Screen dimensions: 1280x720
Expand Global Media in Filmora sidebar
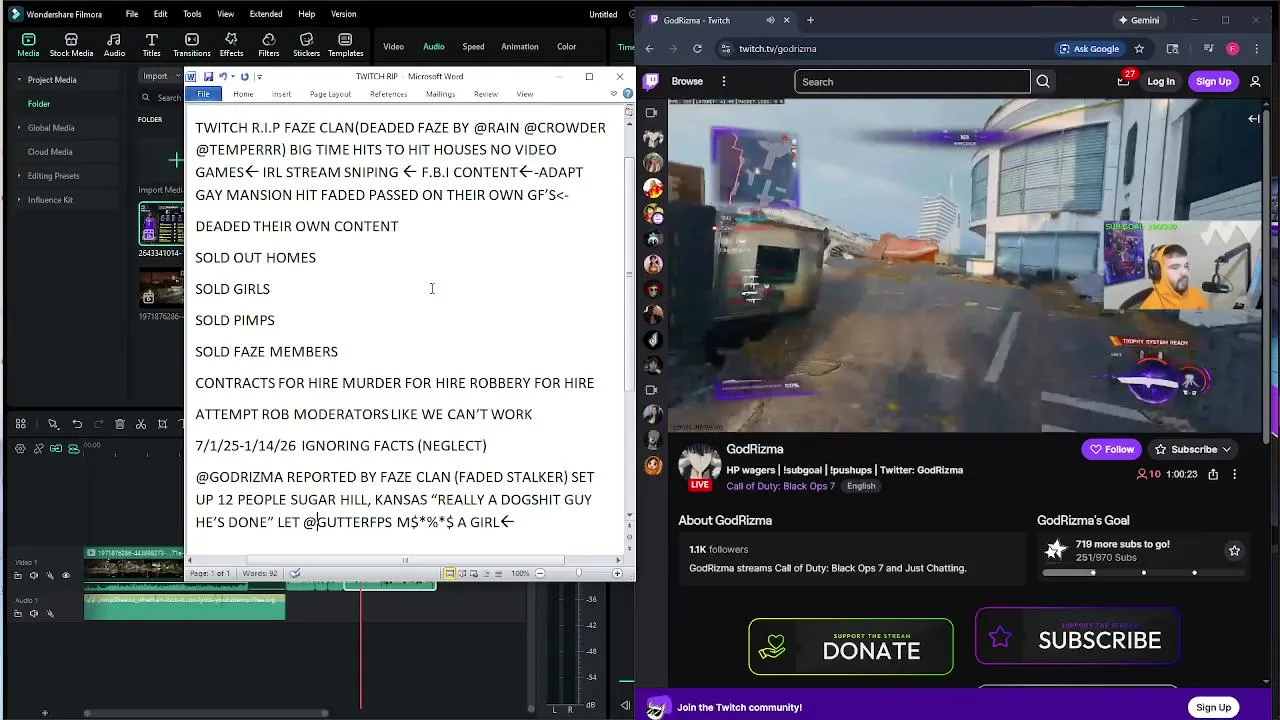pyautogui.click(x=19, y=128)
